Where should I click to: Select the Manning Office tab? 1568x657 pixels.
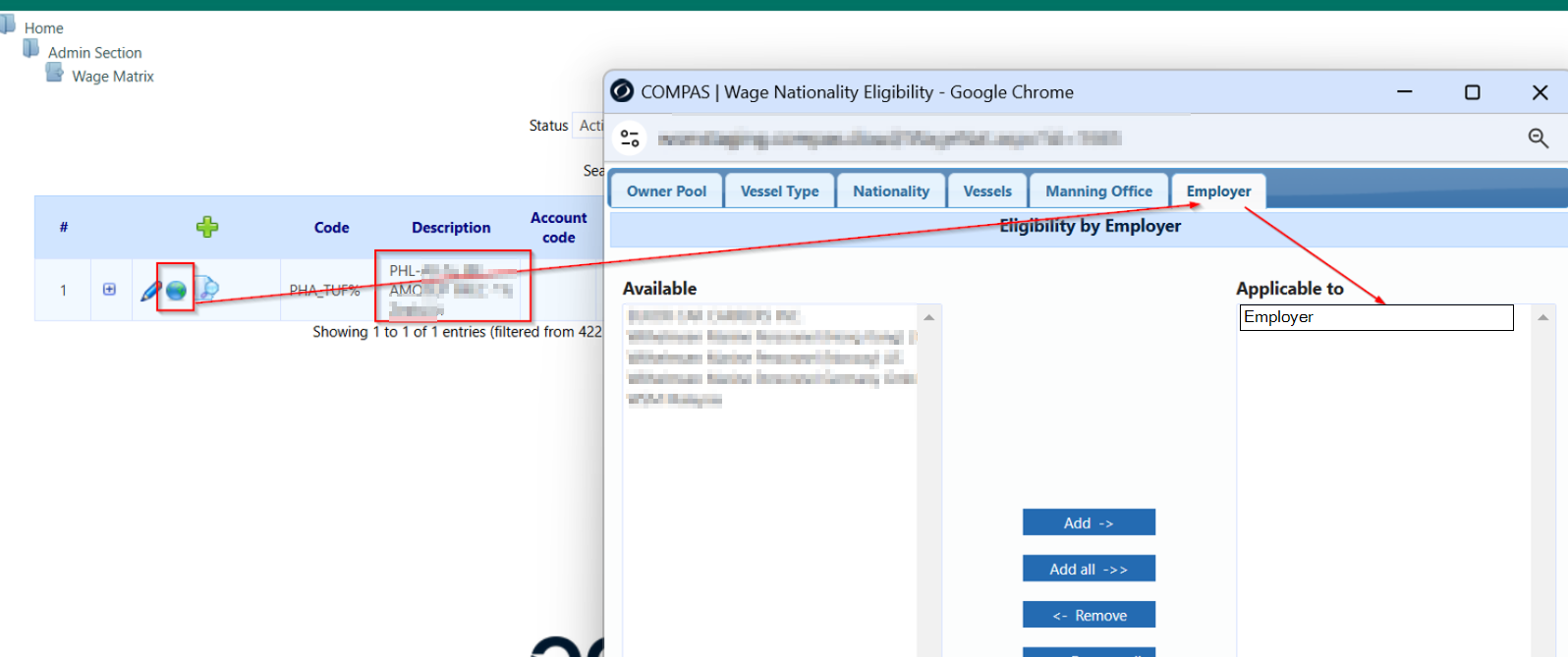click(x=1098, y=192)
